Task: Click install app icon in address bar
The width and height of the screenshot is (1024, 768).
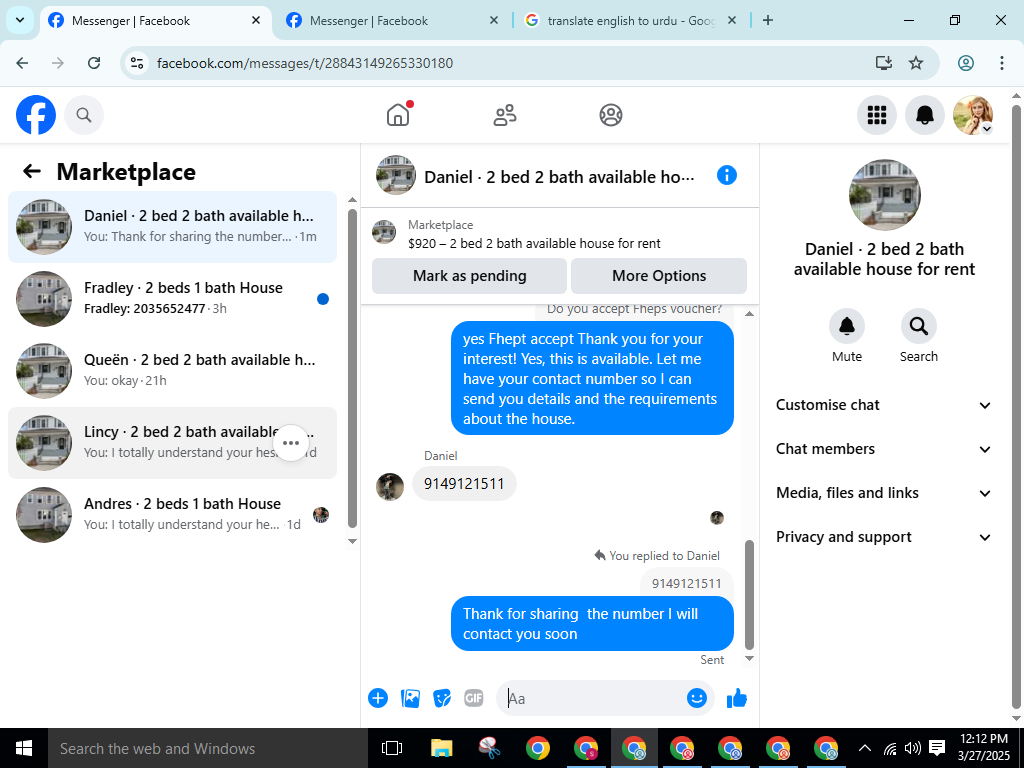Action: pos(883,63)
